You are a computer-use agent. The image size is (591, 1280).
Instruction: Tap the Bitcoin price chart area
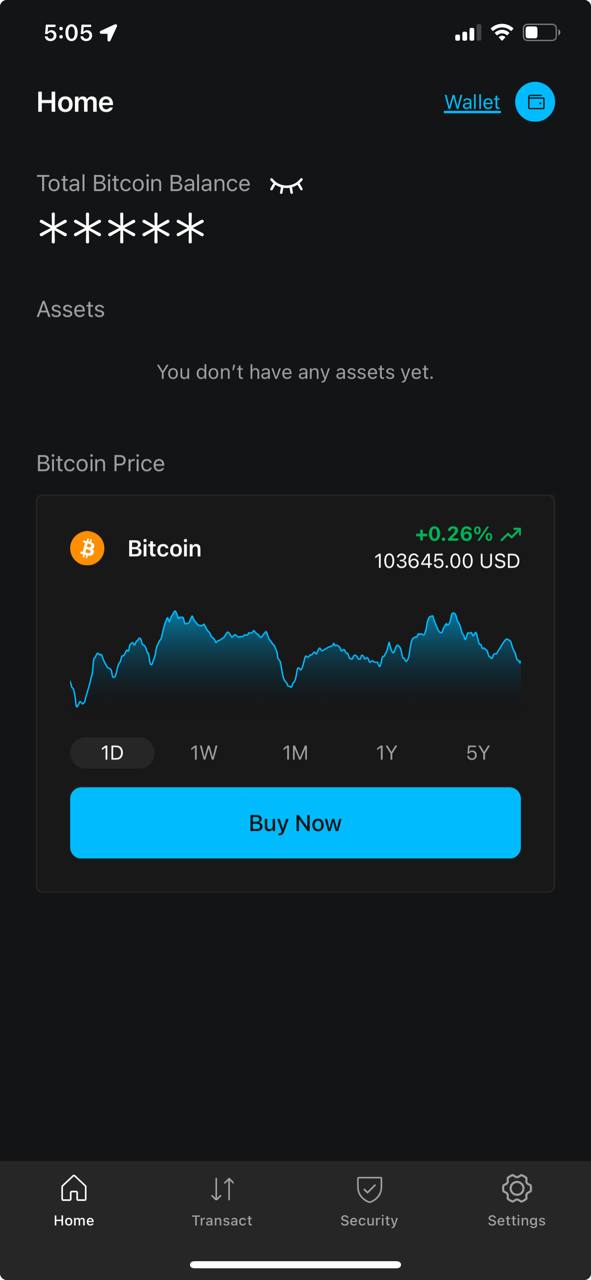coord(295,660)
